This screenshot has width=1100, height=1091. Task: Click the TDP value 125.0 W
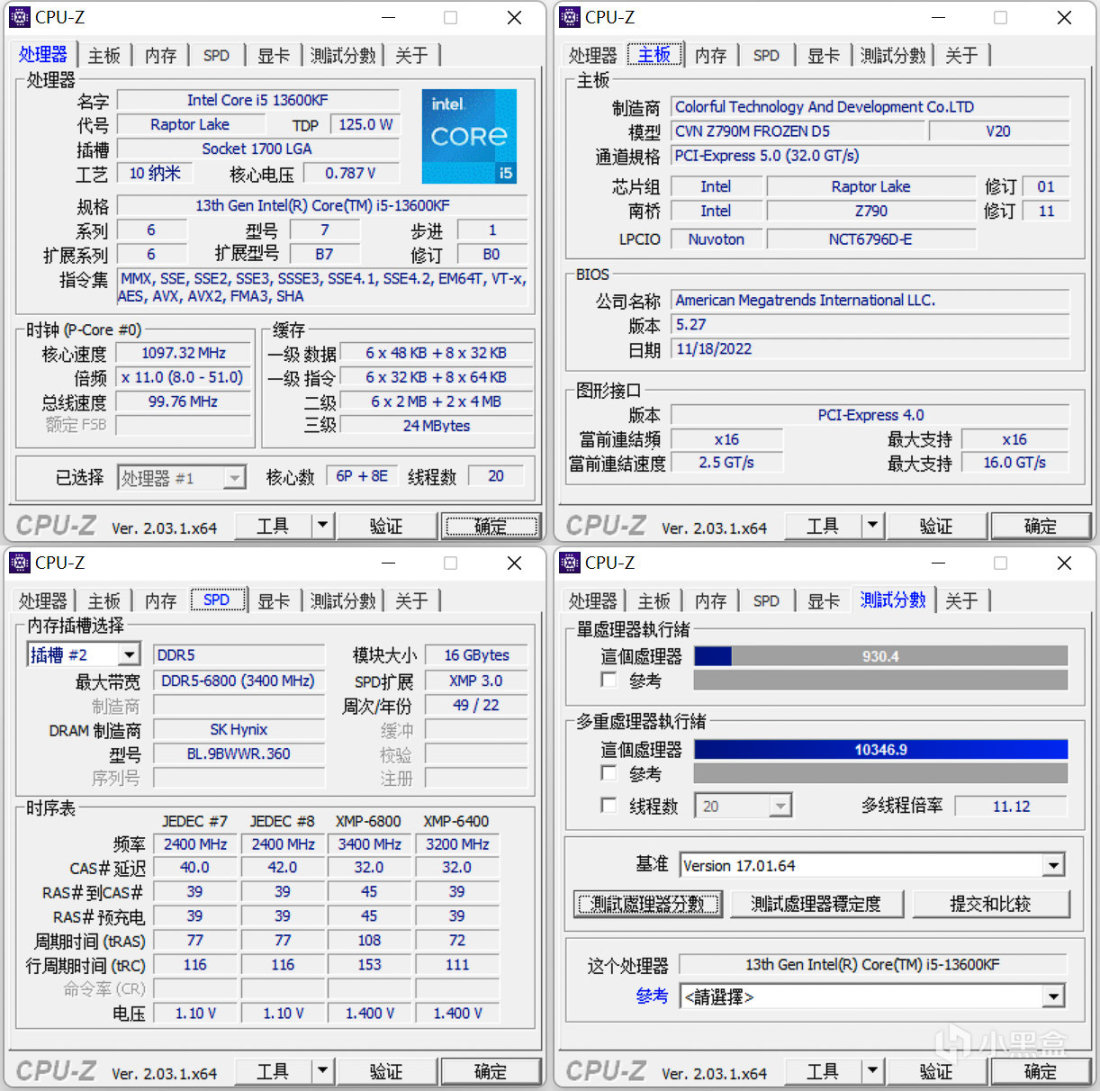[x=365, y=124]
